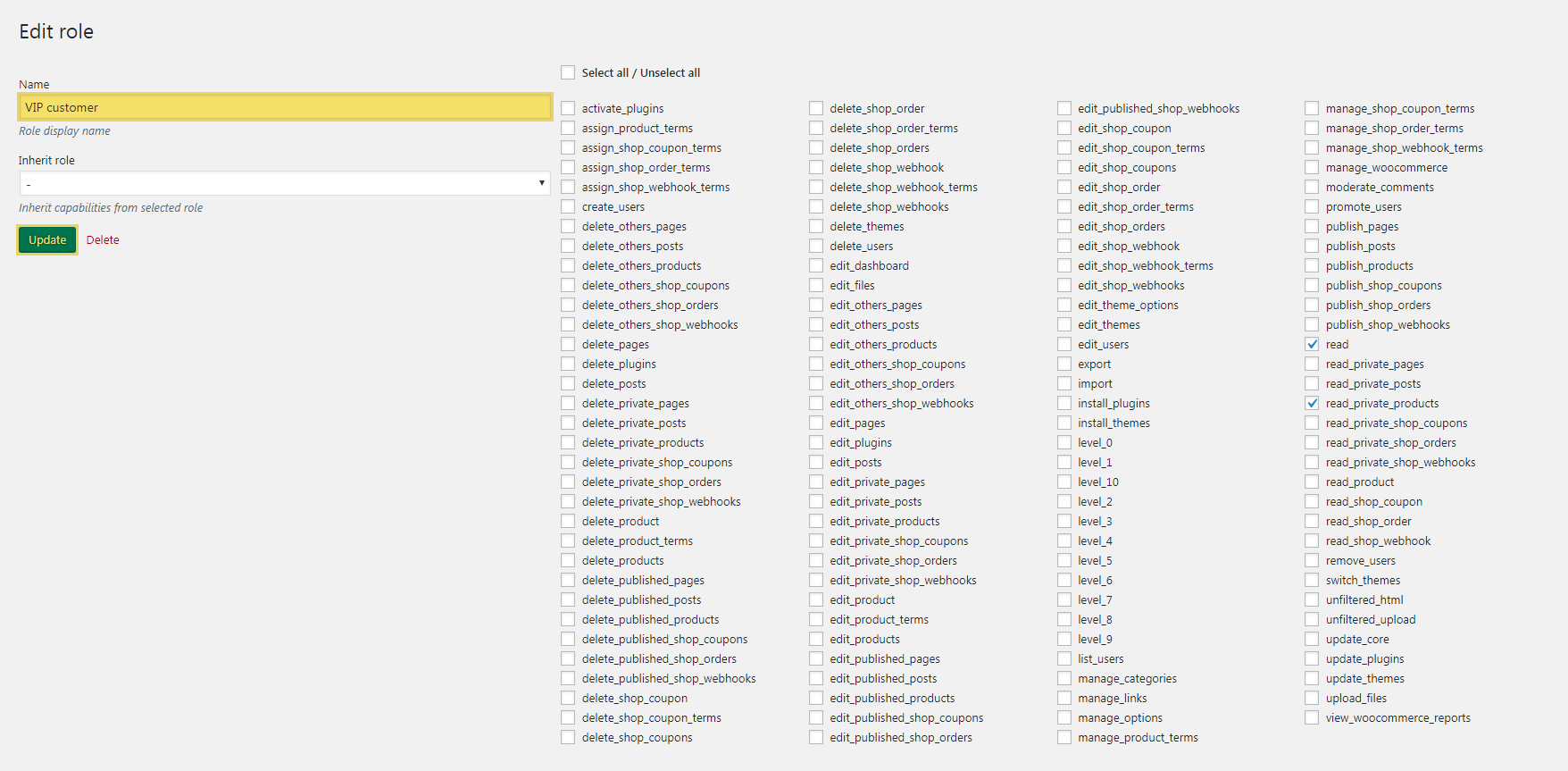
Task: Enable the activate_plugins capability
Action: (x=568, y=108)
